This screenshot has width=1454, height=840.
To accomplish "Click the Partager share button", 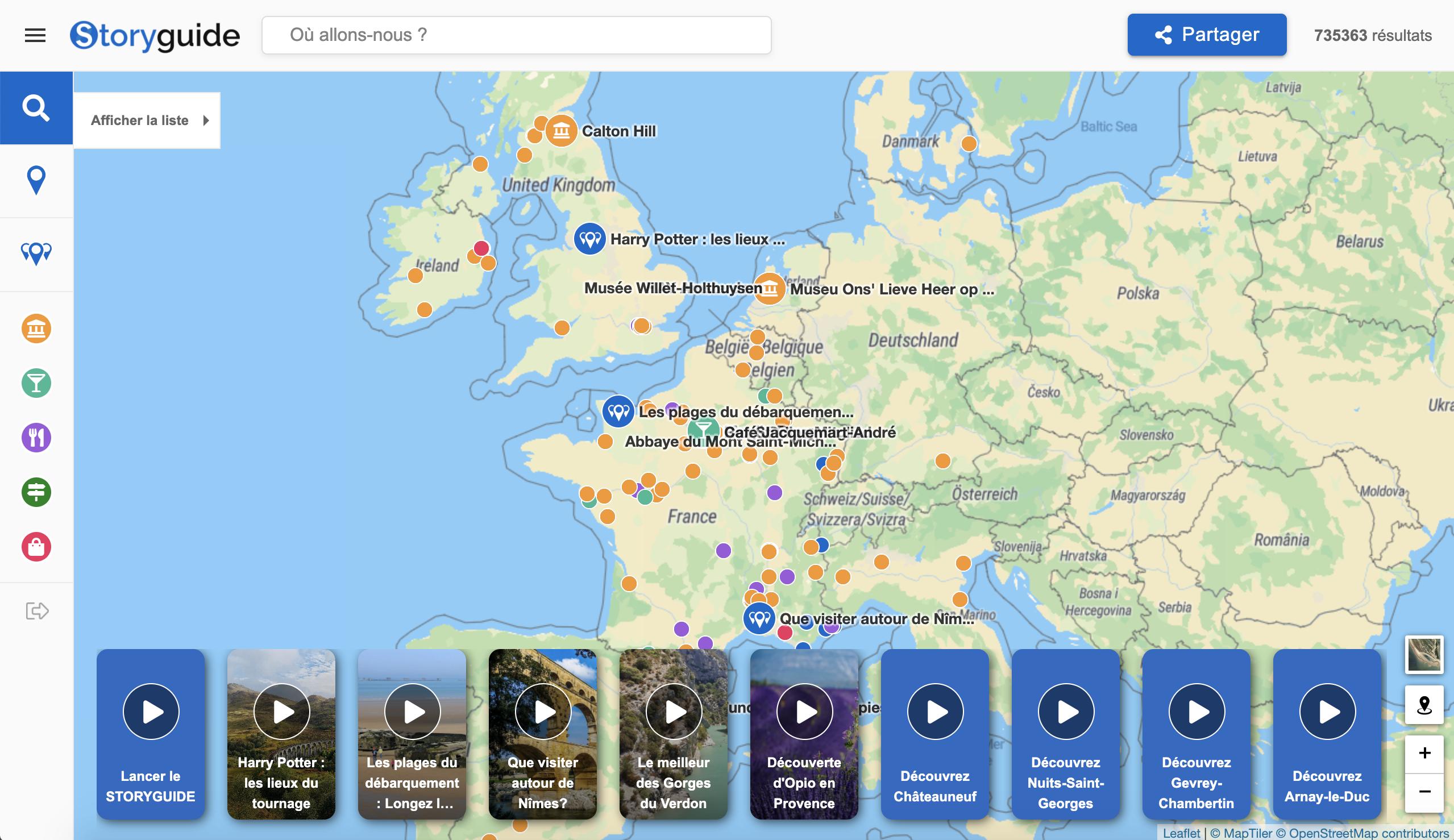I will (1207, 35).
